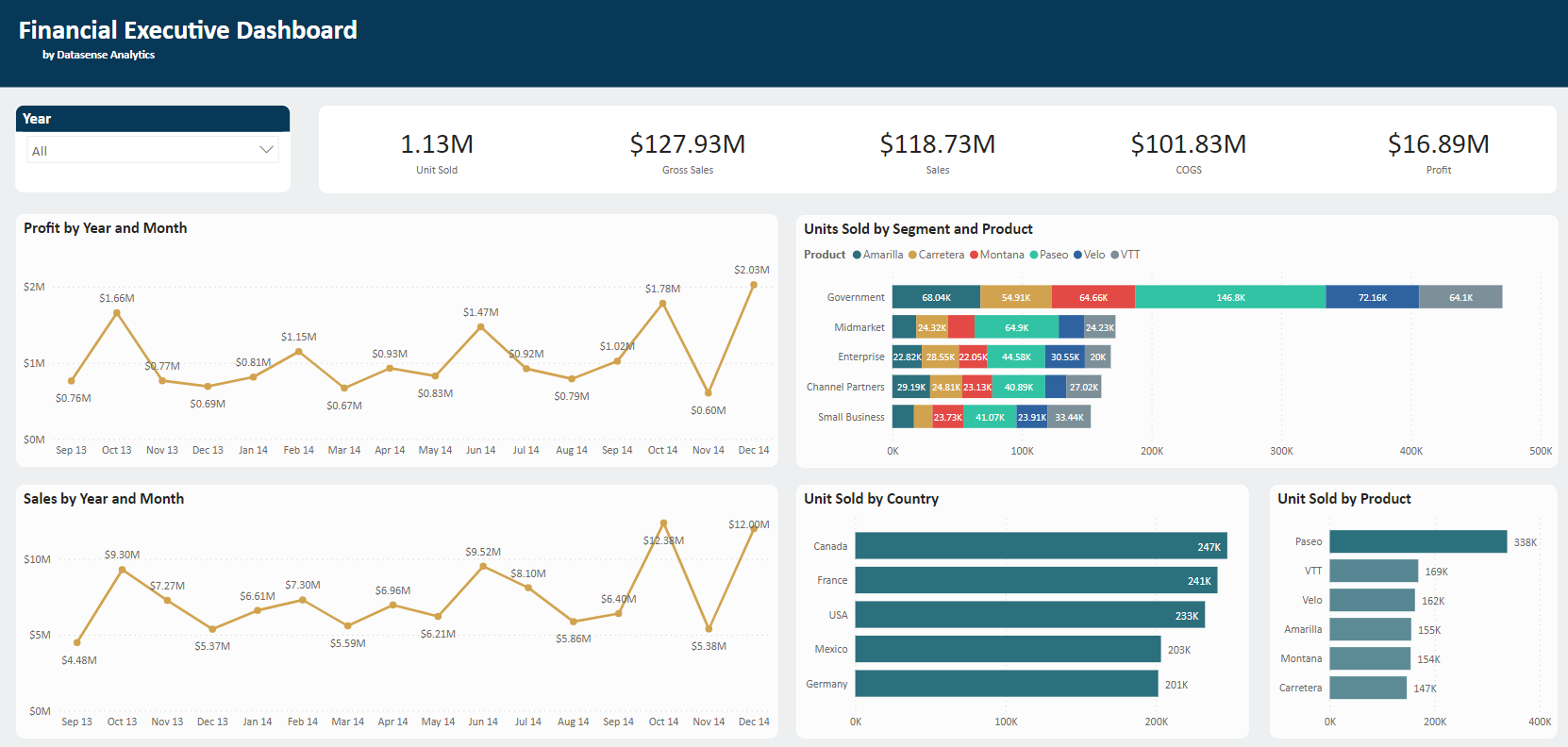Click the Government Velo segment labeled 72.16K
Screen dimensions: 1568x747
(1372, 297)
